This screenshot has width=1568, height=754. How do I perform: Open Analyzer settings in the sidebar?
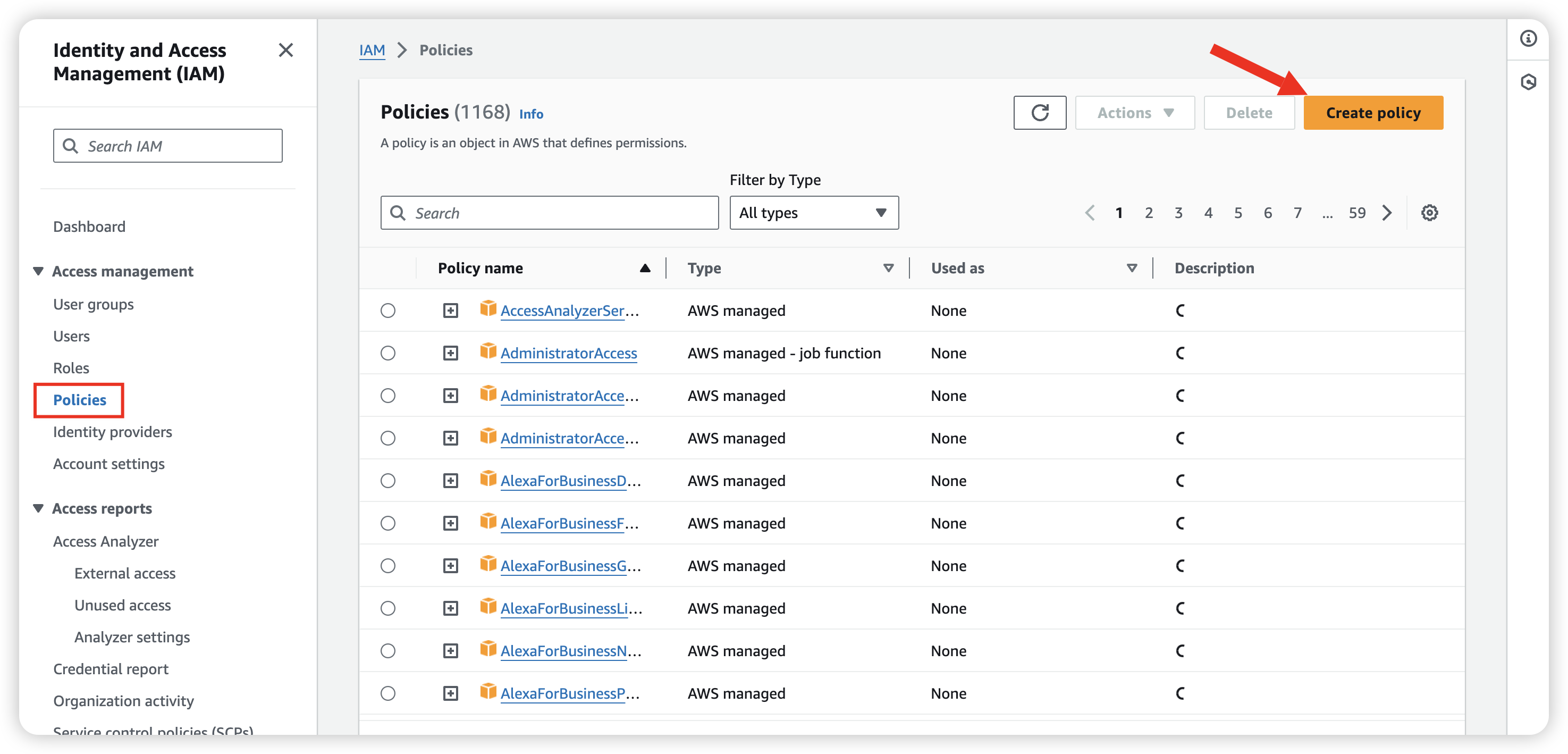point(132,638)
